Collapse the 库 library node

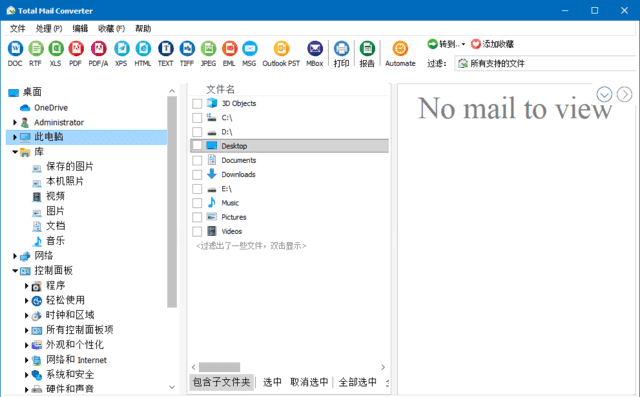pos(15,152)
